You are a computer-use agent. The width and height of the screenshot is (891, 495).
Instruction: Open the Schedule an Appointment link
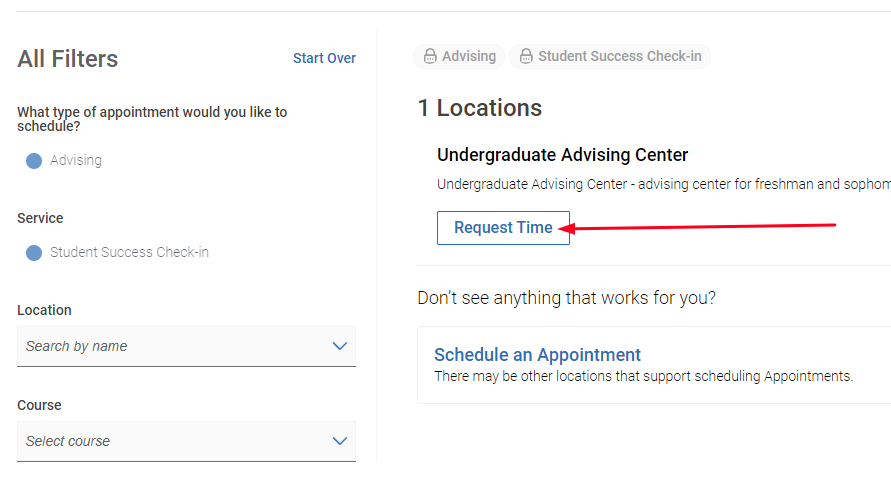click(x=537, y=355)
